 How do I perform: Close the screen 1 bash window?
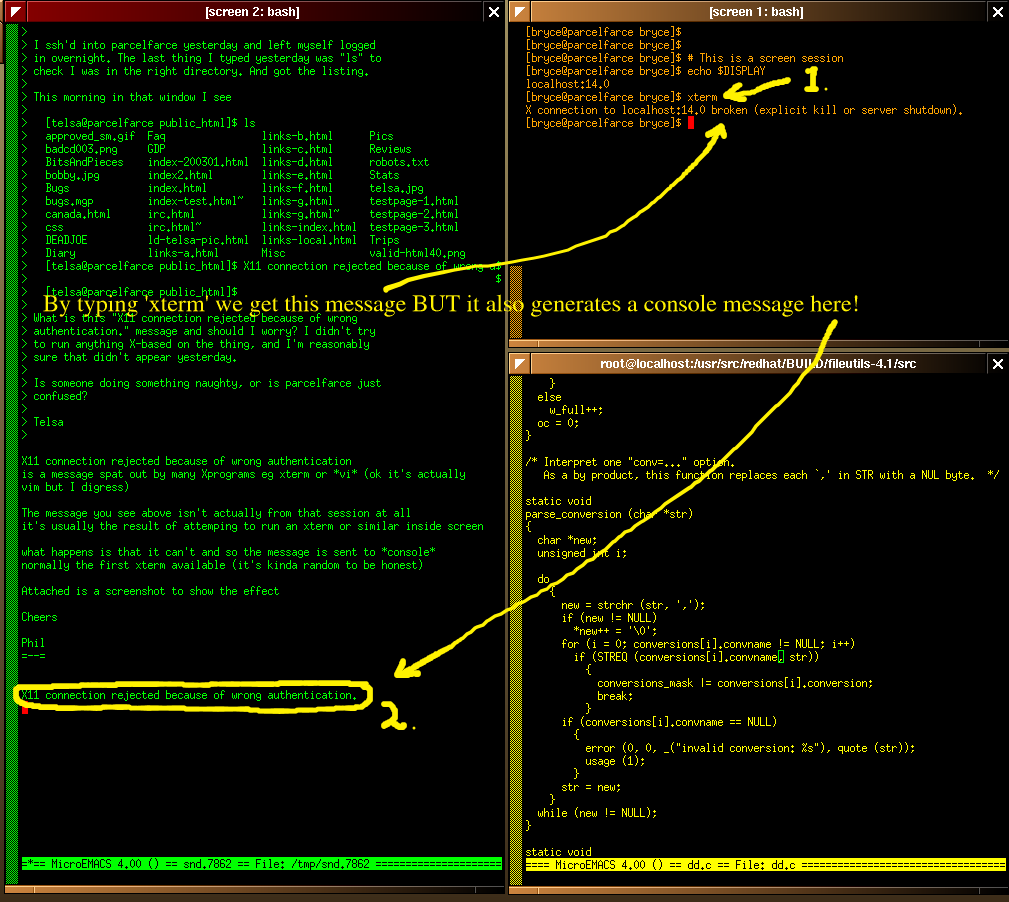(x=997, y=12)
